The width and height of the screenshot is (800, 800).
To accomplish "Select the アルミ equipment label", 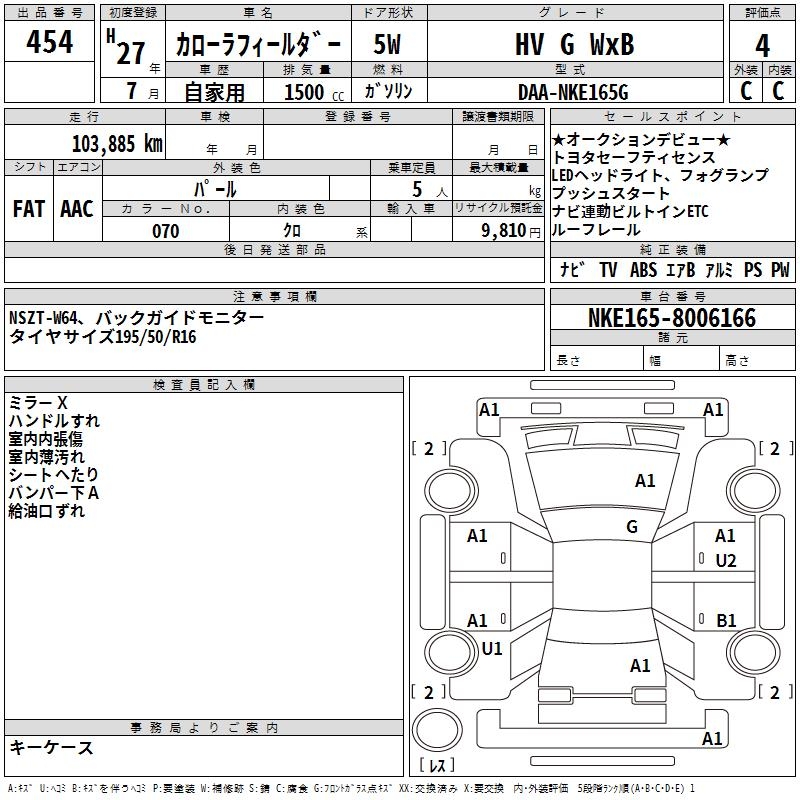I will point(719,269).
